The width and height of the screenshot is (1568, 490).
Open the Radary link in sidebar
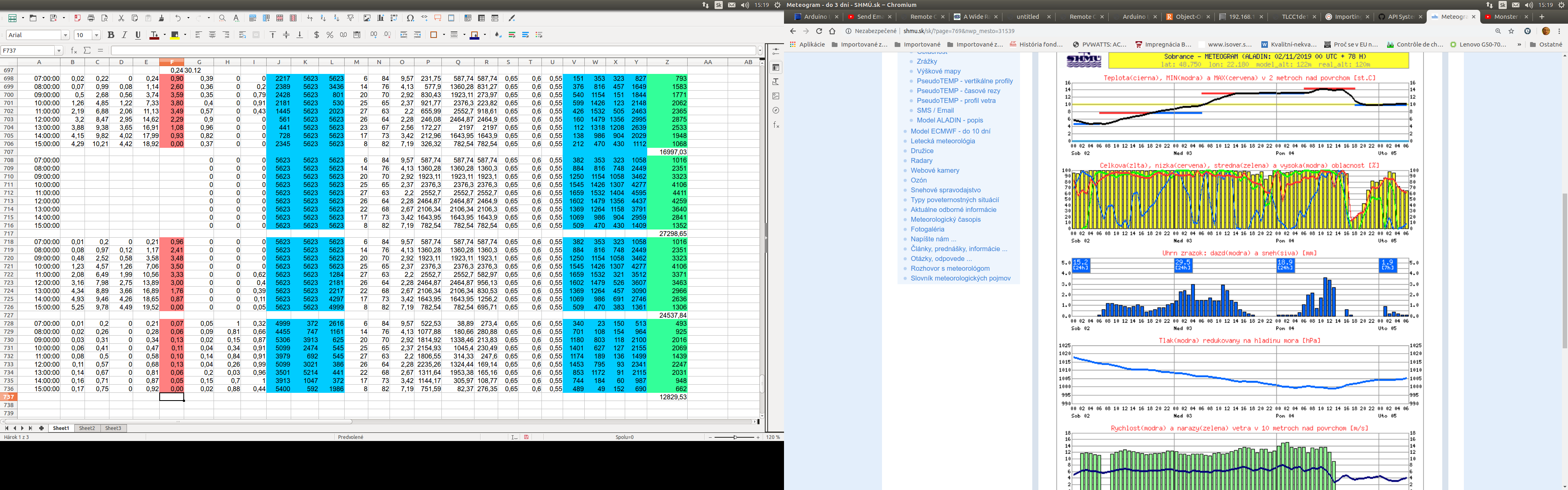922,161
